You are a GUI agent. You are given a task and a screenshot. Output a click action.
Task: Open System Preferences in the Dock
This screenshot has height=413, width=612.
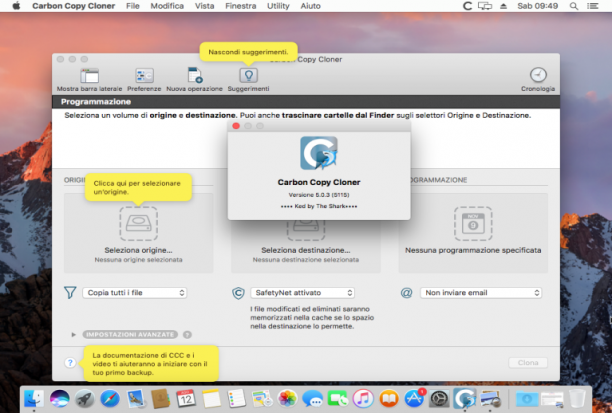pos(439,399)
